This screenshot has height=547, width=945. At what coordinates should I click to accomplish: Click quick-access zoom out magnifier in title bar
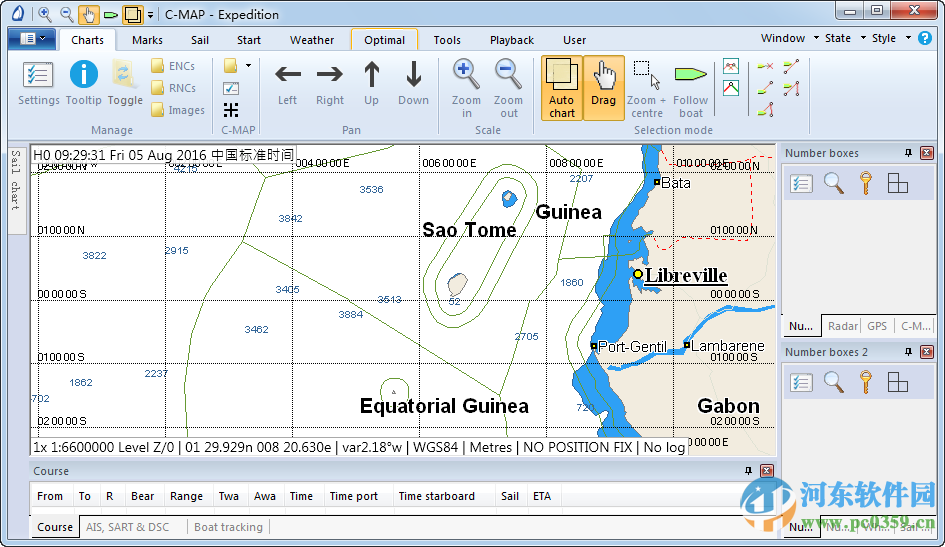click(x=66, y=14)
